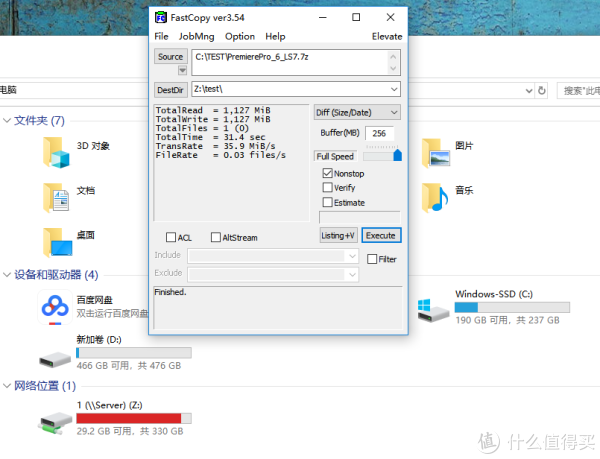Screen dimensions: 600x459
Task: Open the Explorer address bar history dropdown
Action: point(529,91)
